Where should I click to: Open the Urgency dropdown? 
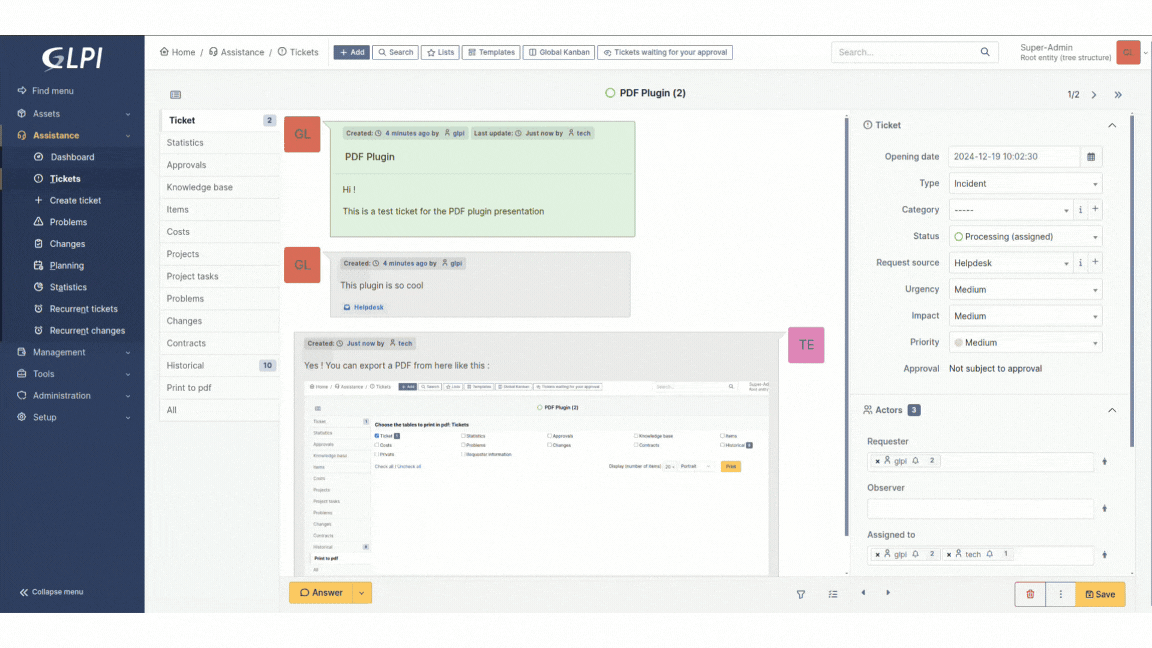[x=1023, y=289]
